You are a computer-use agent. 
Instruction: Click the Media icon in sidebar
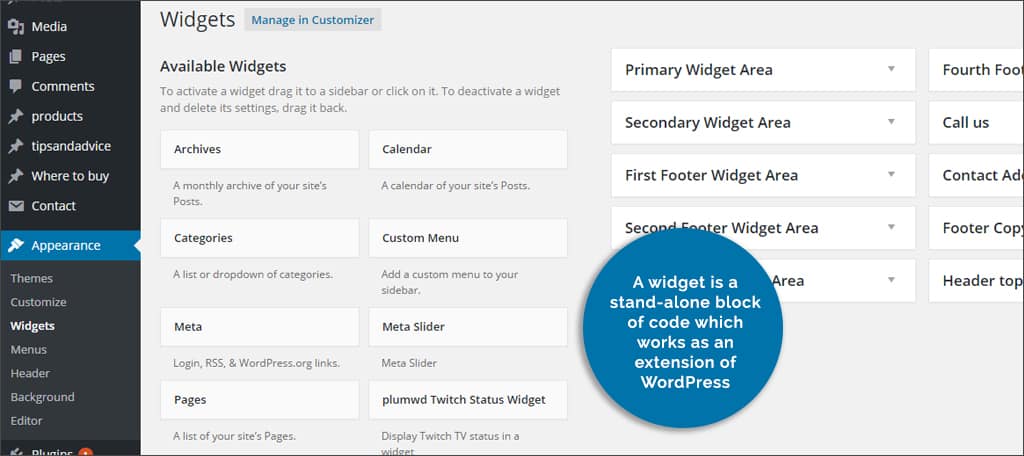click(16, 27)
